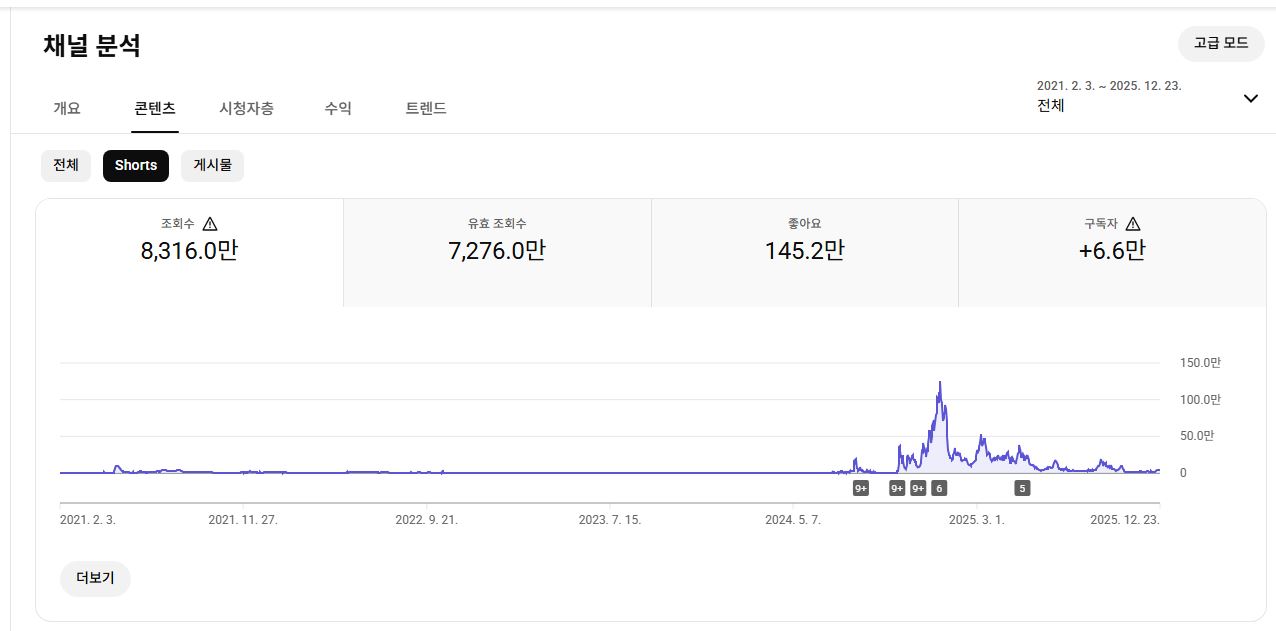Select the Shorts filter chip
This screenshot has height=631, width=1276.
pos(136,166)
